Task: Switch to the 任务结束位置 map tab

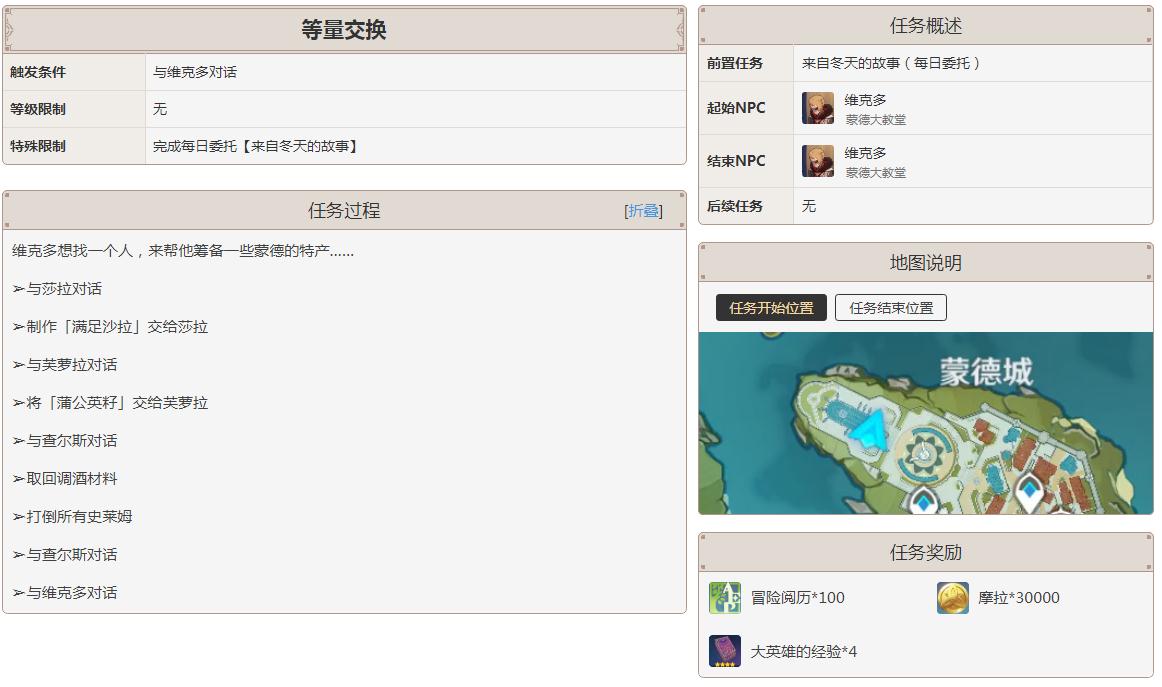Action: pos(891,308)
